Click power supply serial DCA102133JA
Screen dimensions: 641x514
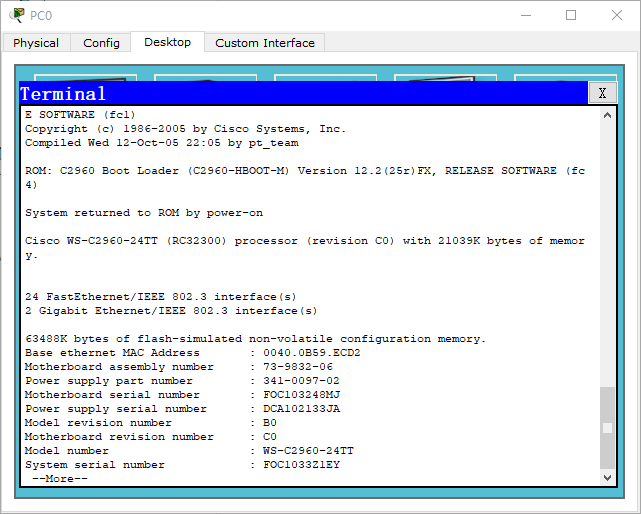[x=302, y=409]
